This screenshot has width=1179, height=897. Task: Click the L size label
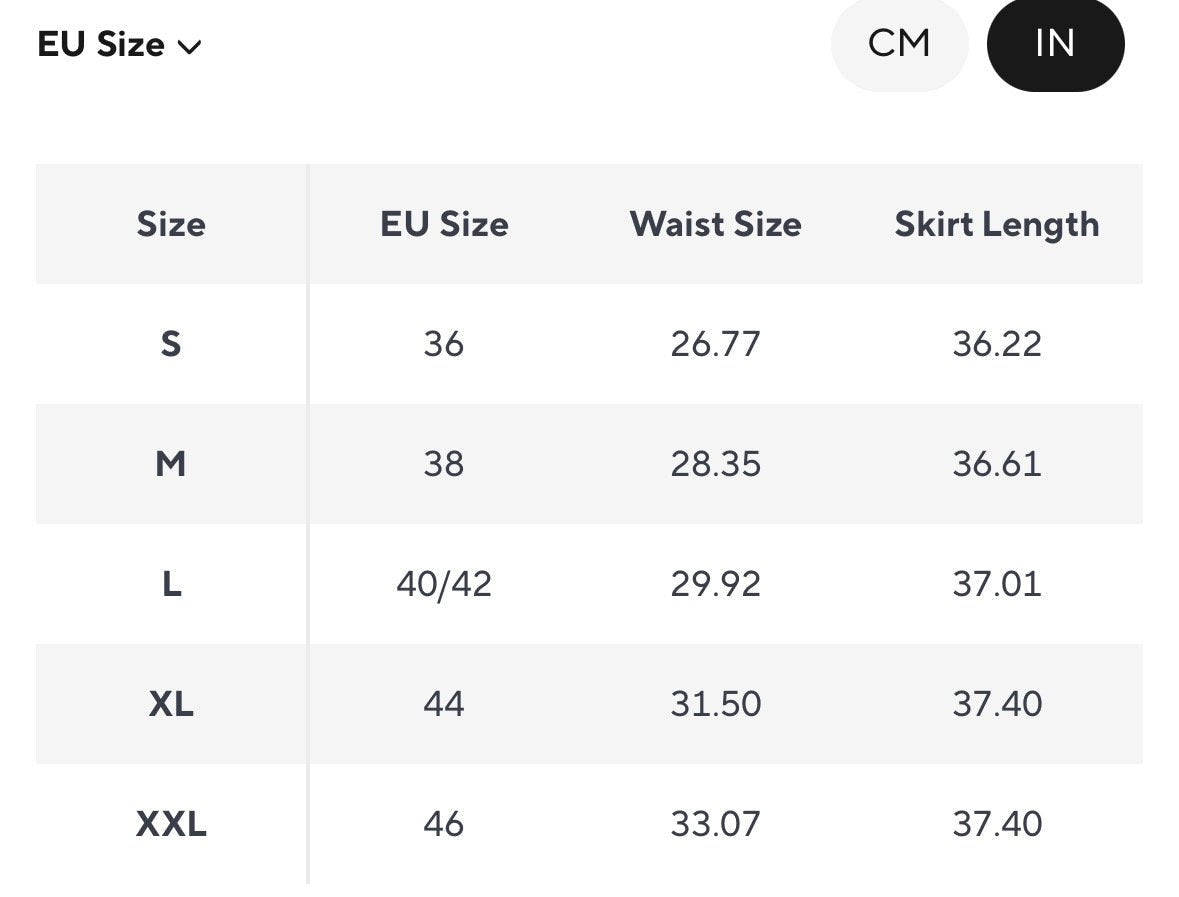pyautogui.click(x=170, y=584)
